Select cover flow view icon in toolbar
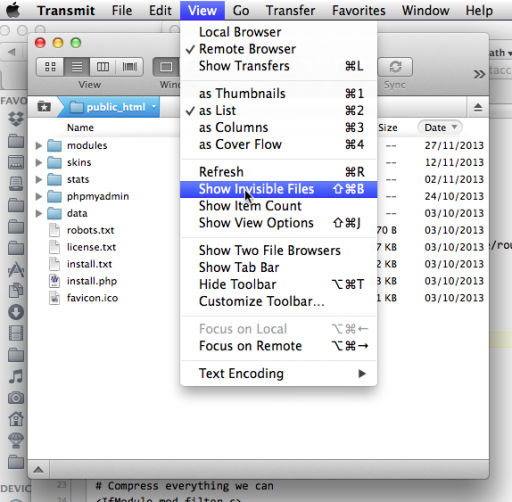The image size is (512, 502). click(130, 67)
